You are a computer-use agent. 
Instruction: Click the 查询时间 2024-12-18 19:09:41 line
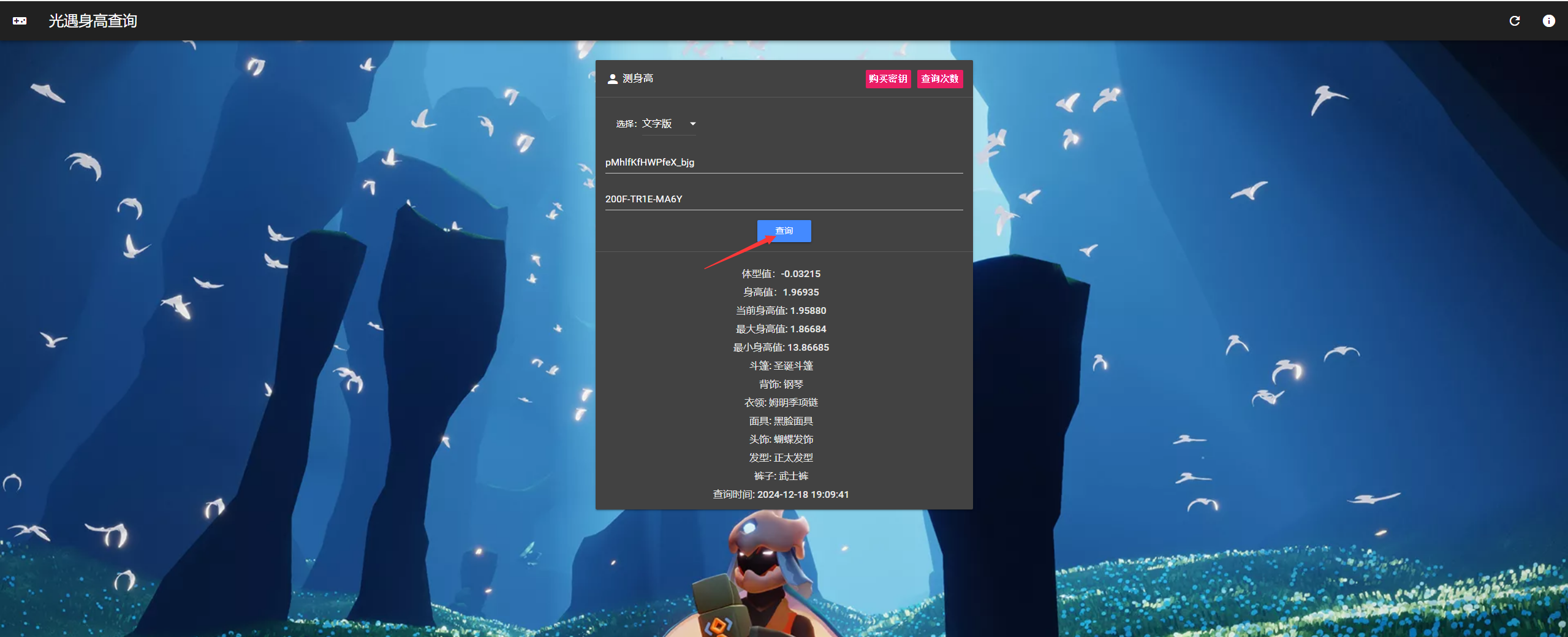[x=781, y=495]
